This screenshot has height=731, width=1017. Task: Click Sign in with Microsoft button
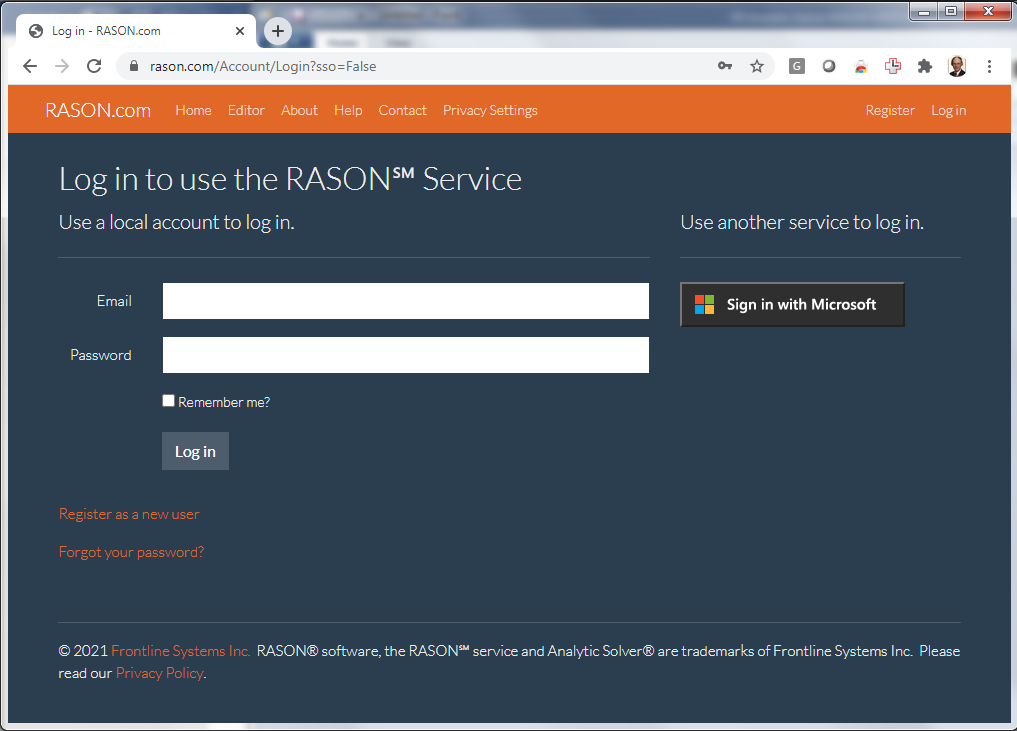click(x=792, y=304)
